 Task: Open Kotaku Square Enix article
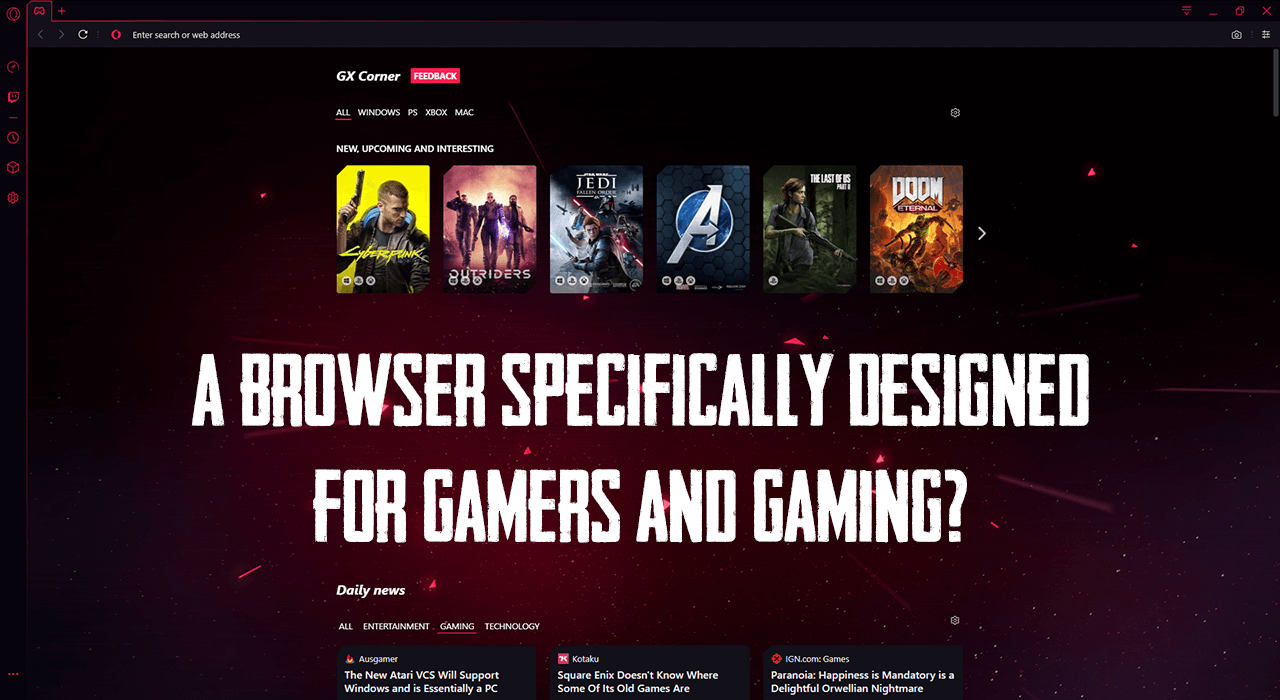click(x=650, y=673)
